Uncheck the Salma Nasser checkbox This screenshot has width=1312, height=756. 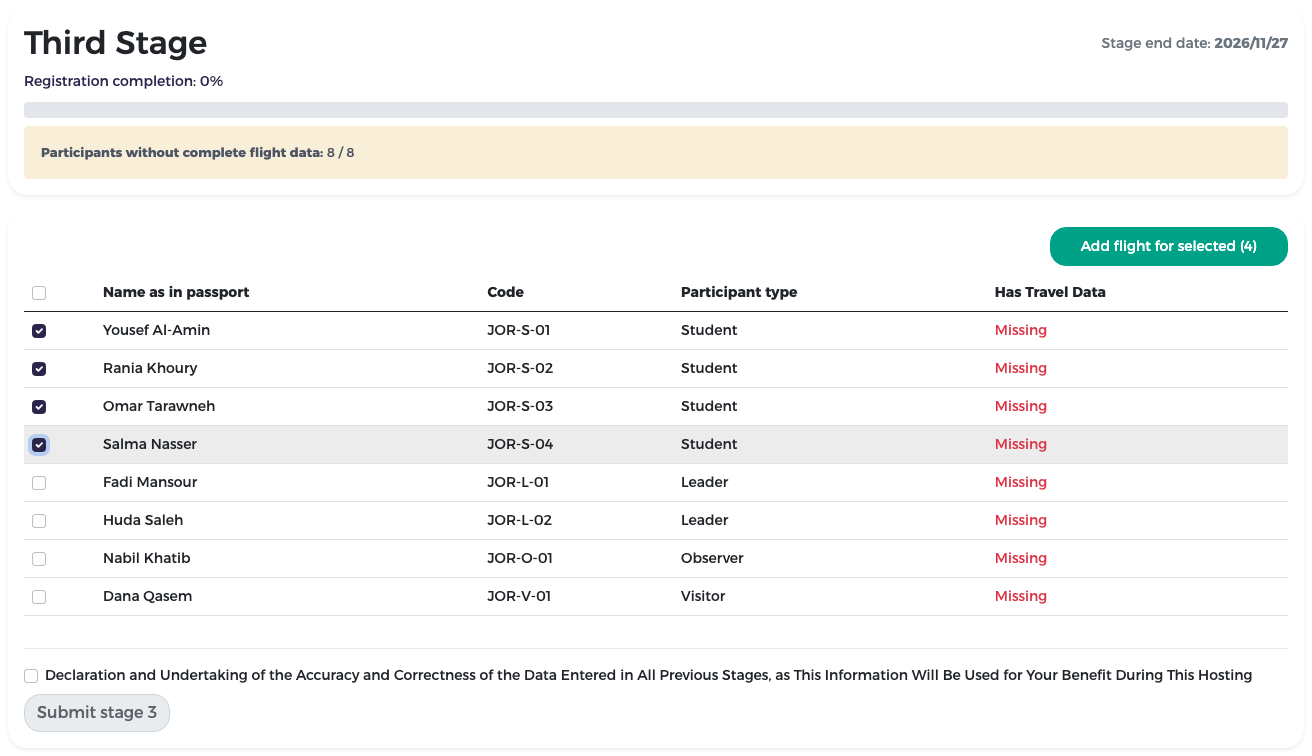39,445
